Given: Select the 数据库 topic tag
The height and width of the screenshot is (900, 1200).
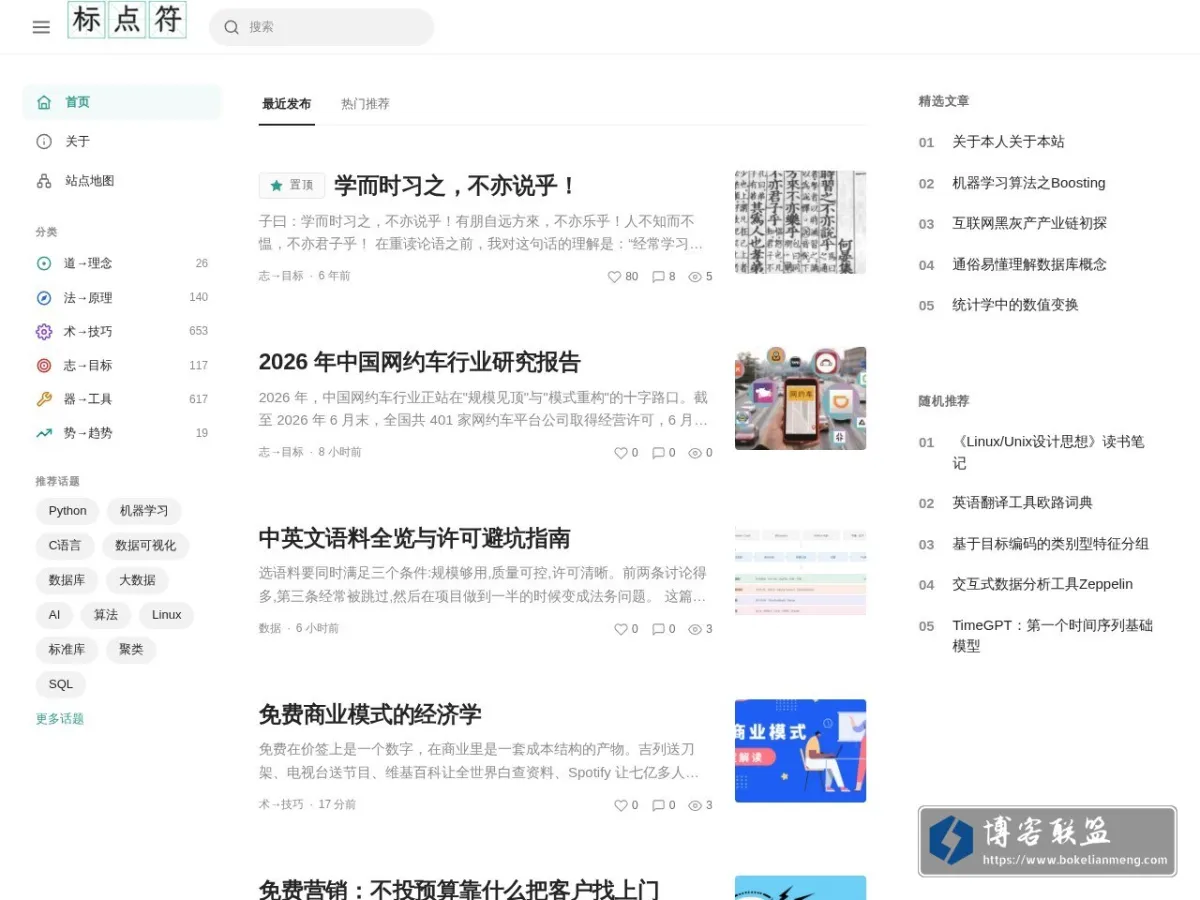Looking at the screenshot, I should (x=67, y=580).
